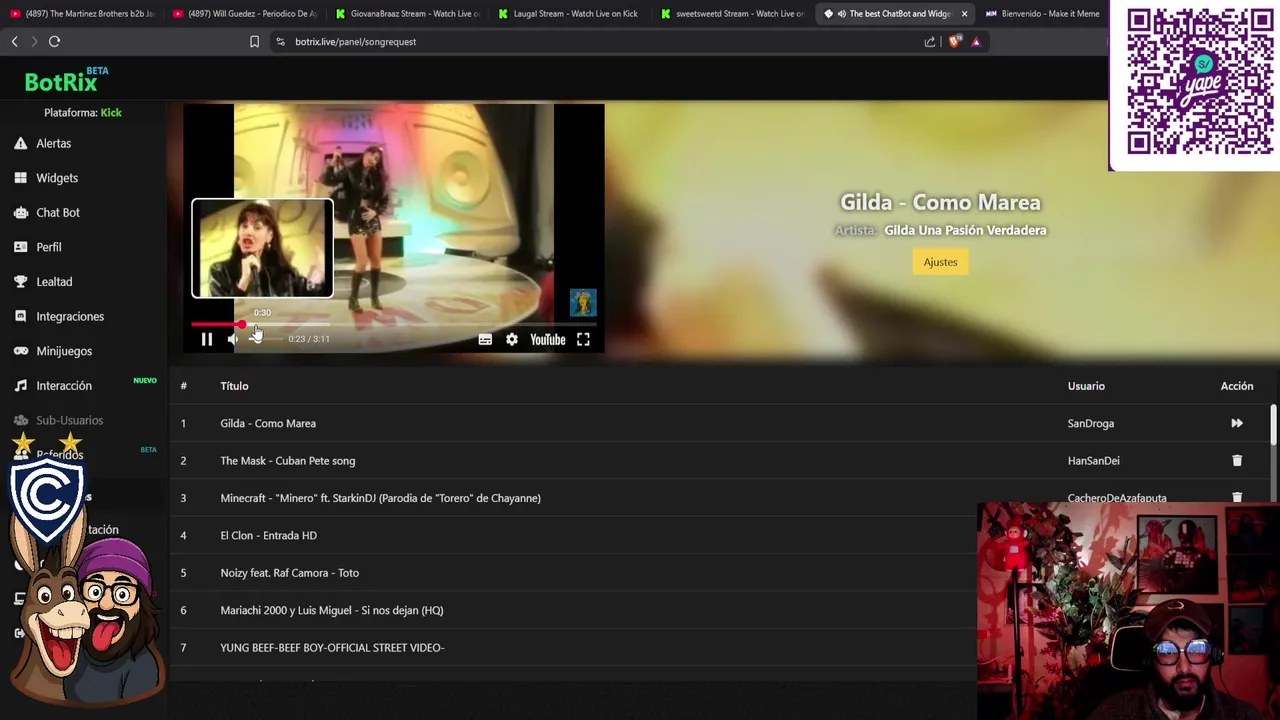This screenshot has width=1280, height=720.
Task: Seek the red video progress bar
Action: point(394,324)
